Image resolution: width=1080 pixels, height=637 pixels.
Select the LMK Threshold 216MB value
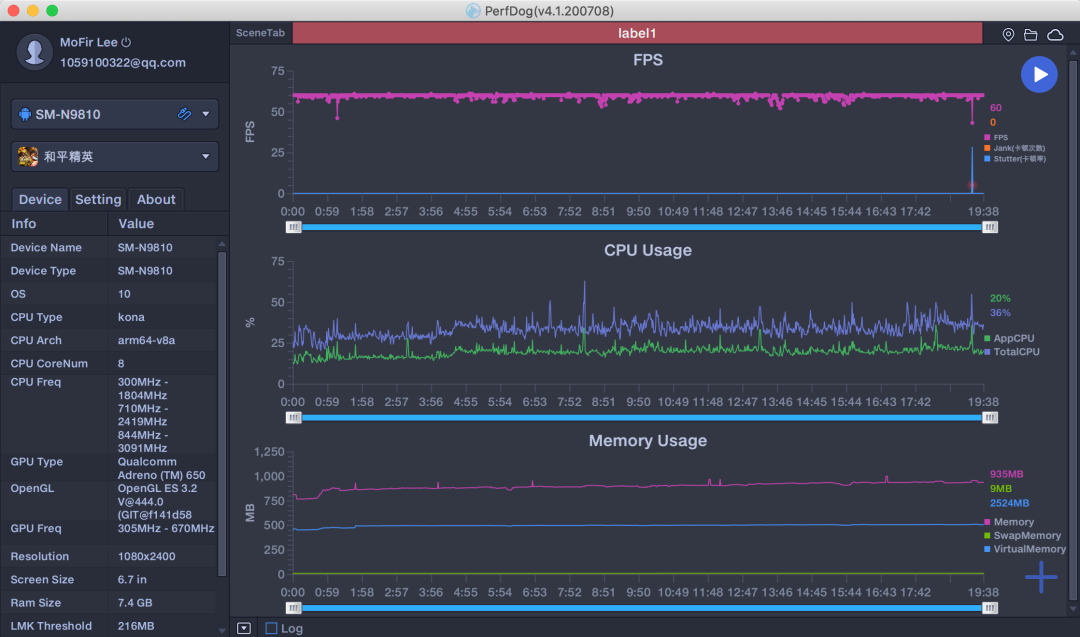click(136, 626)
